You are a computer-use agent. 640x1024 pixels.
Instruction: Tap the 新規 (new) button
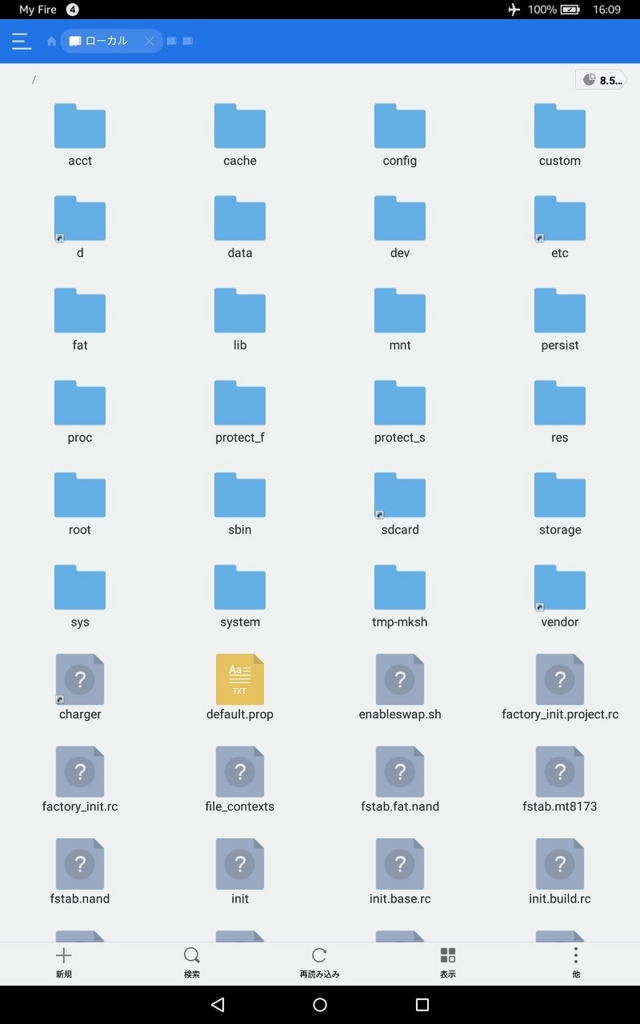63,963
